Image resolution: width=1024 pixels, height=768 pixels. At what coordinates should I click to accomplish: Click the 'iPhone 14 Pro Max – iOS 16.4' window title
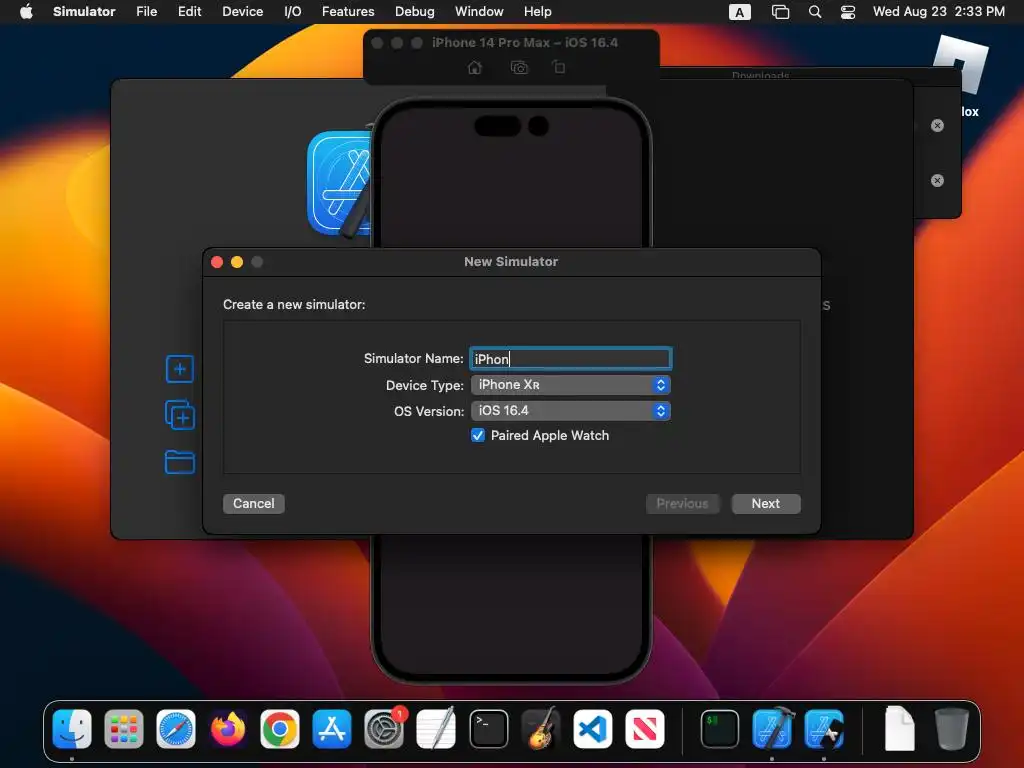524,42
